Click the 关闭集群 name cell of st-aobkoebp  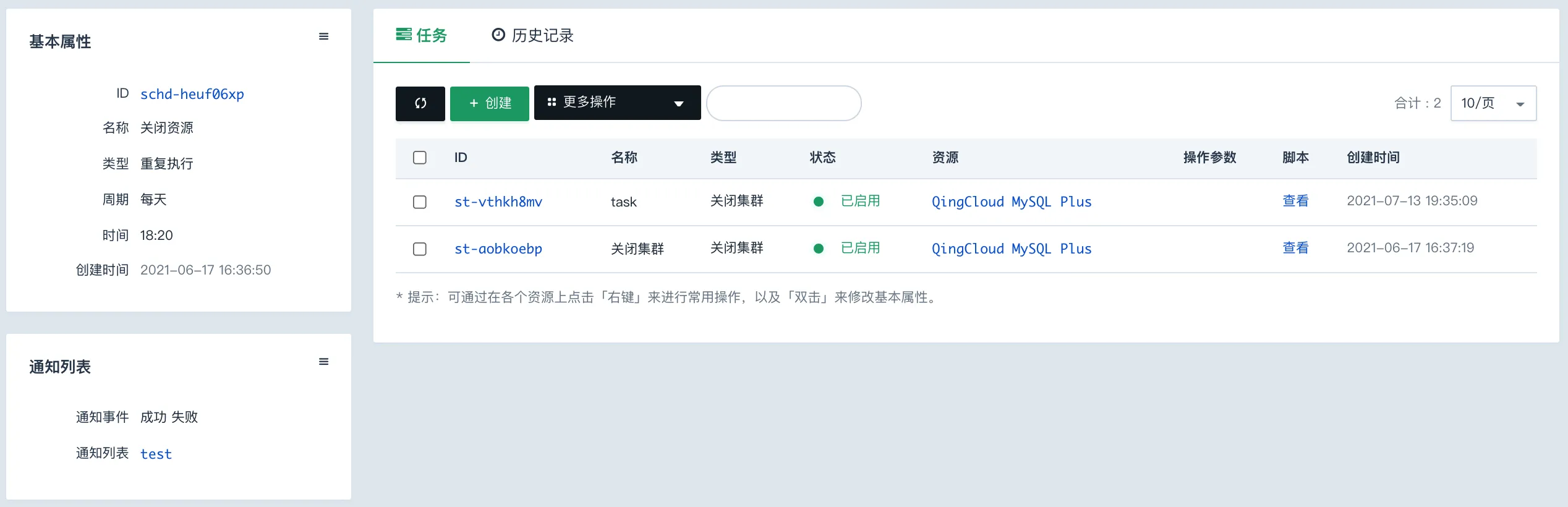(x=637, y=249)
